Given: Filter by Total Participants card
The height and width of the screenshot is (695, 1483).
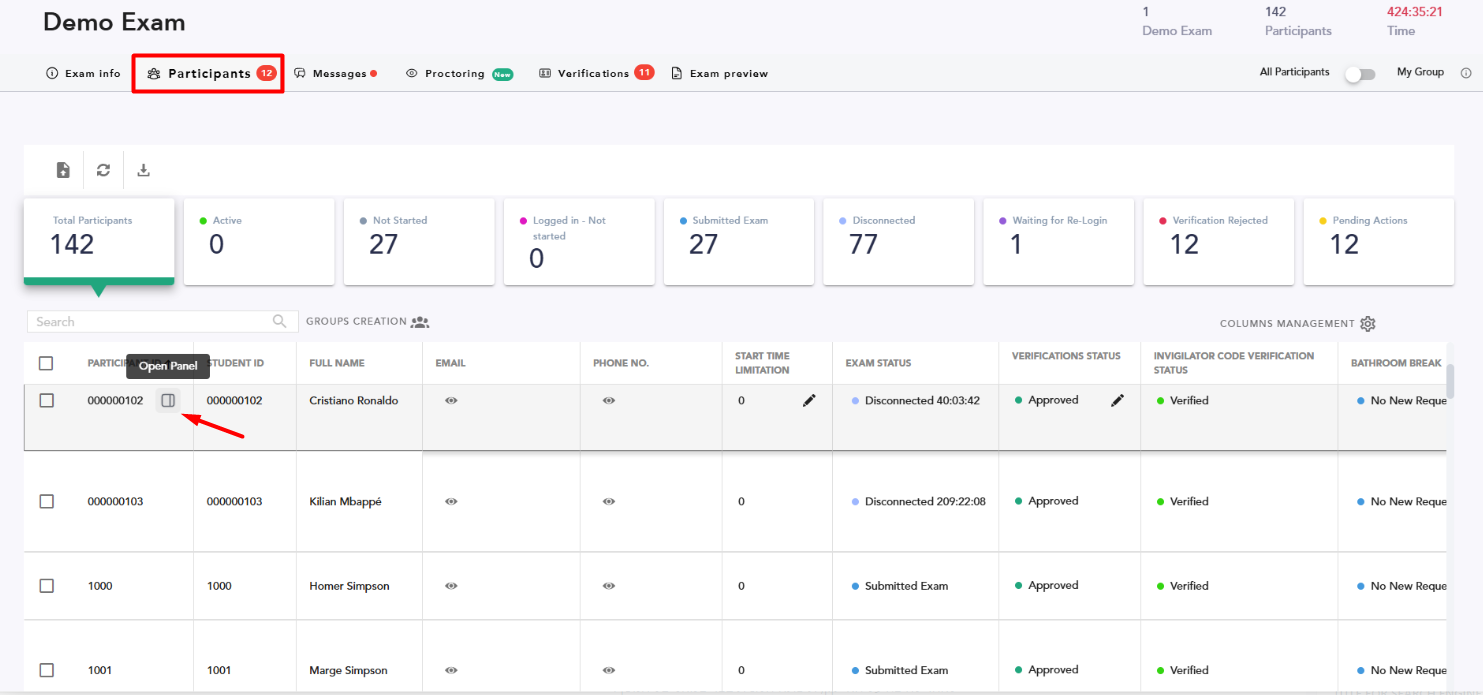Looking at the screenshot, I should (99, 241).
